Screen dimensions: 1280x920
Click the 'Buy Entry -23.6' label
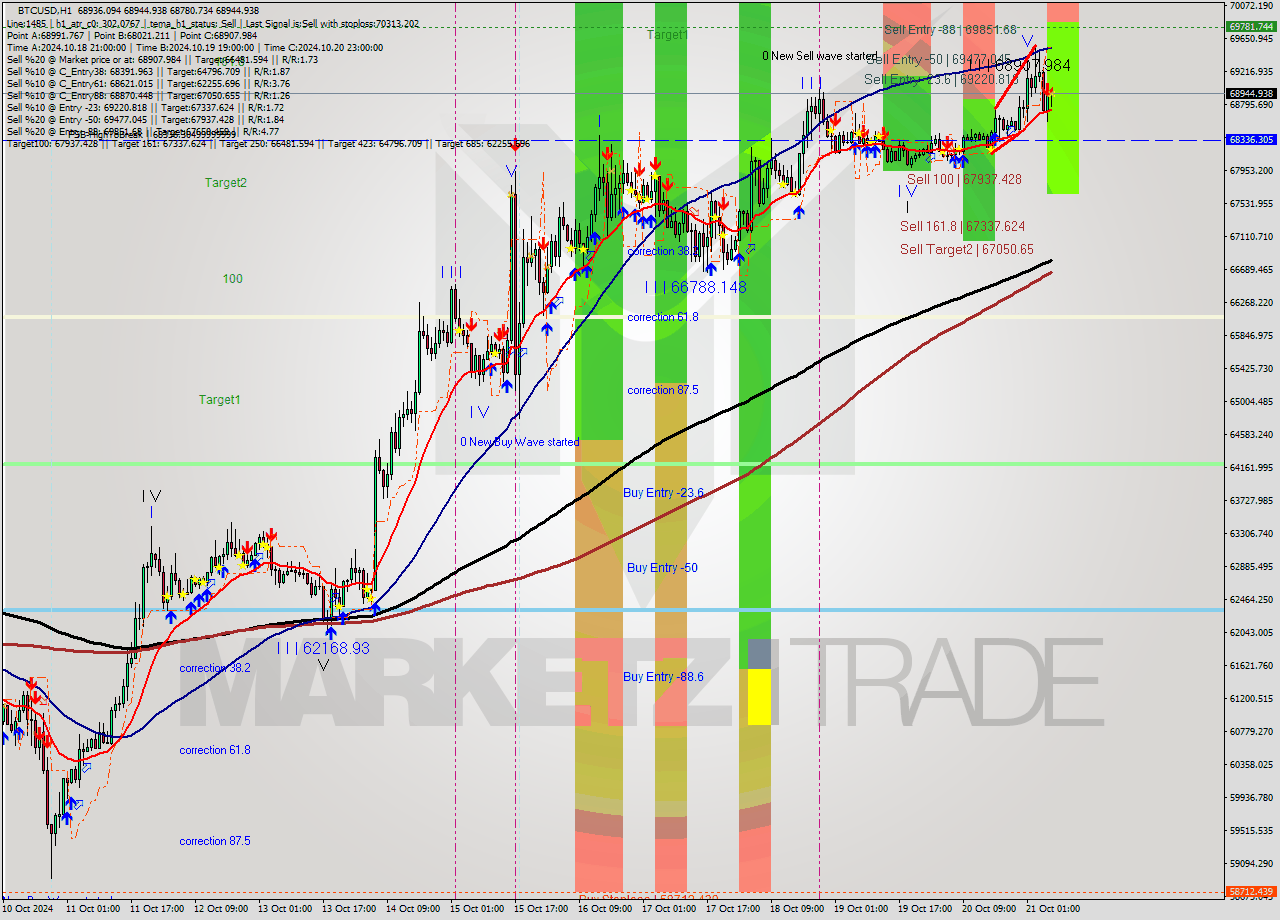pos(663,493)
